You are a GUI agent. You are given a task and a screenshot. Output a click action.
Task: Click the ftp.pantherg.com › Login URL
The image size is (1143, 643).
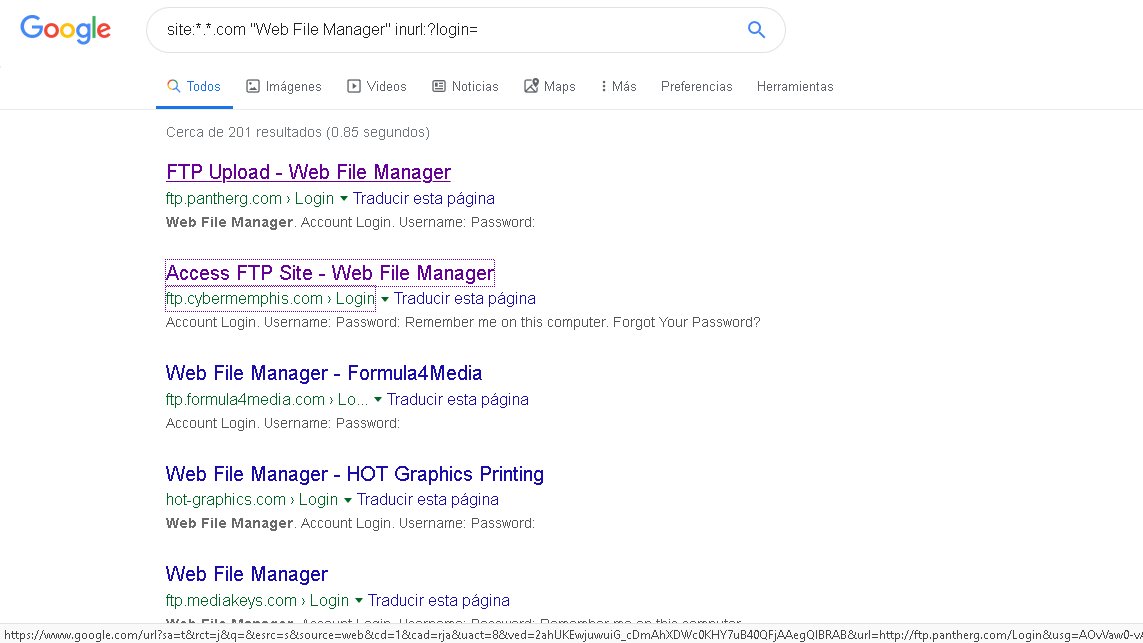point(249,198)
